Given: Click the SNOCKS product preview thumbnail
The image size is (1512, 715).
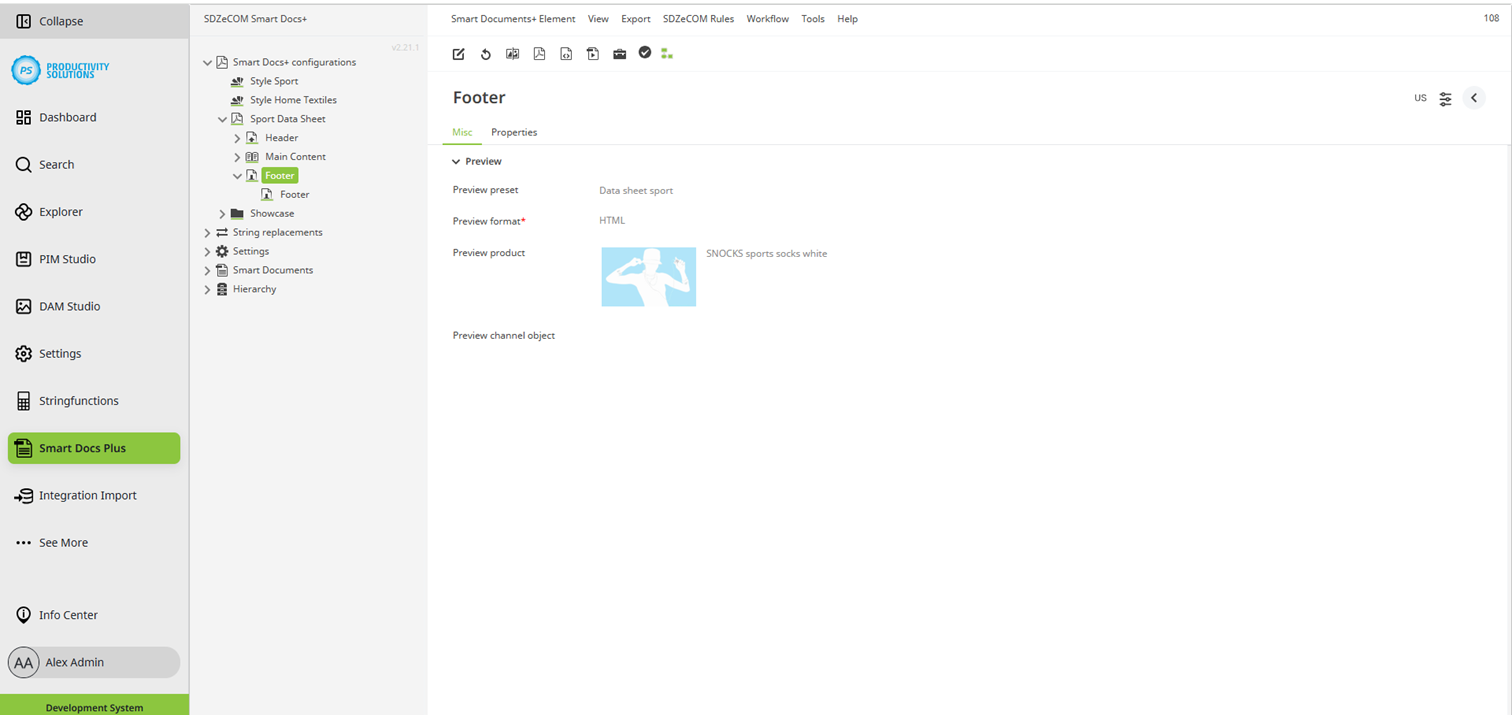Looking at the screenshot, I should [649, 277].
